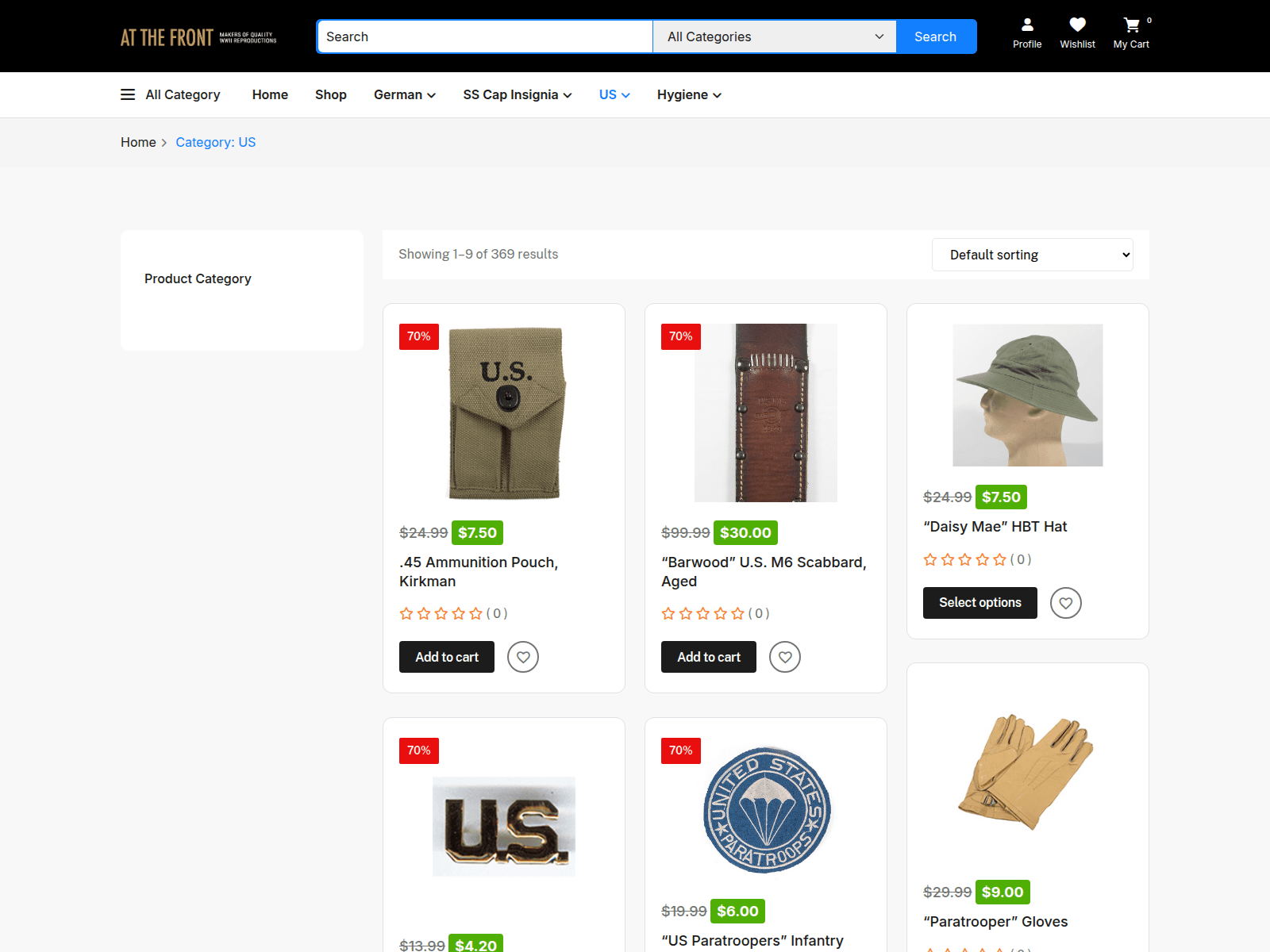Open All Category hamburger menu icon

[x=128, y=94]
